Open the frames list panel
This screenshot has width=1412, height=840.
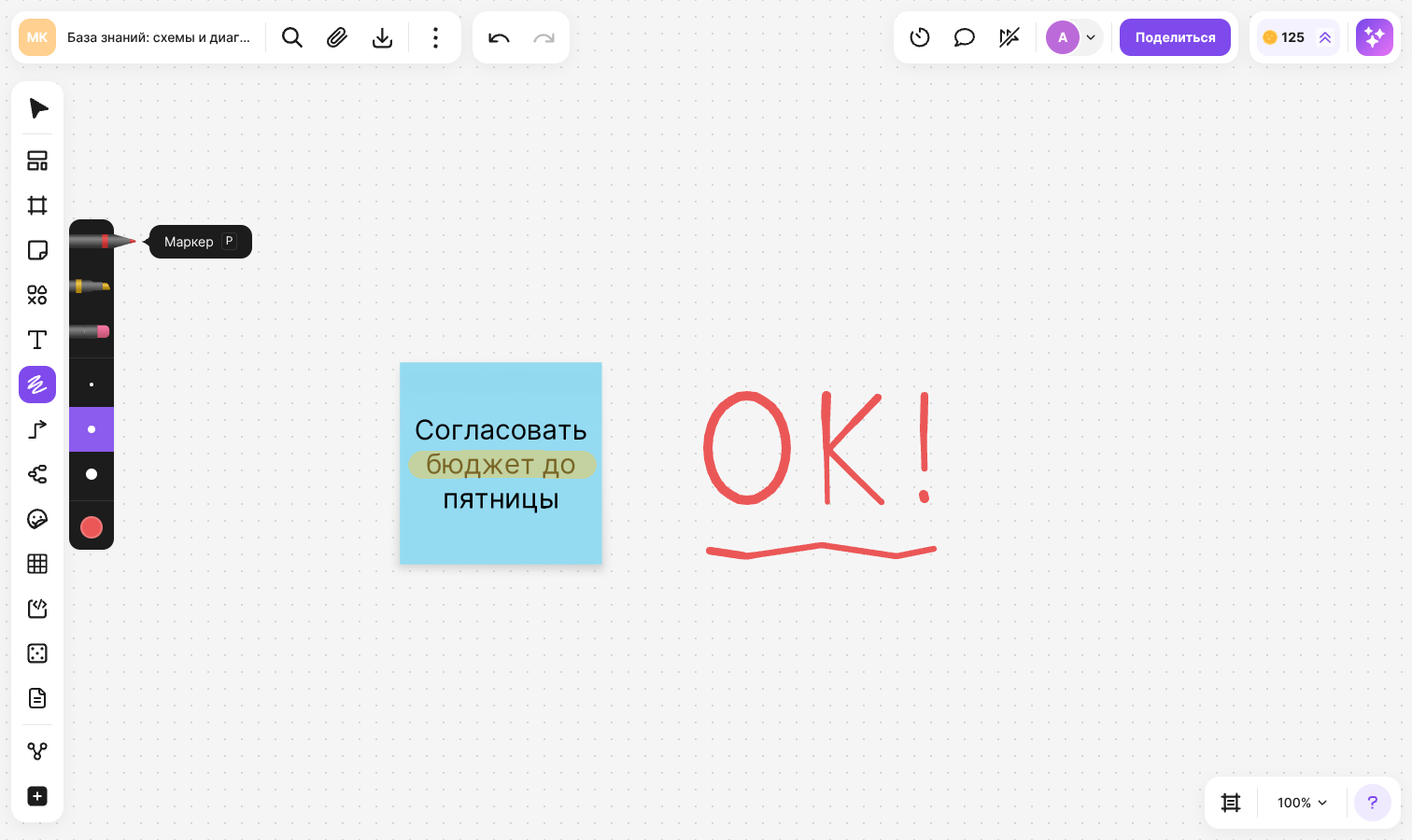(x=1231, y=803)
